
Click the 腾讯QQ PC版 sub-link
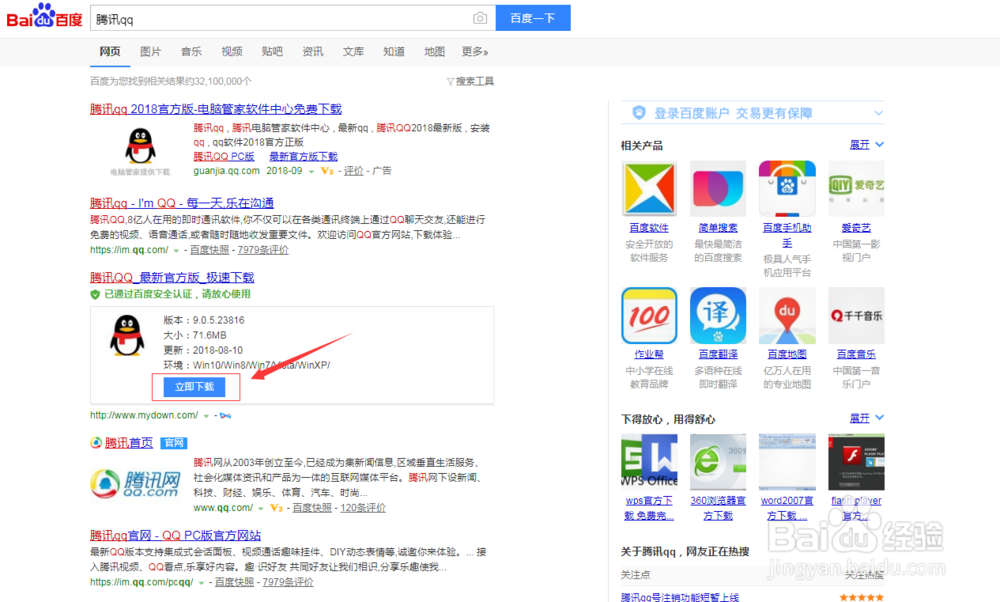click(x=224, y=156)
